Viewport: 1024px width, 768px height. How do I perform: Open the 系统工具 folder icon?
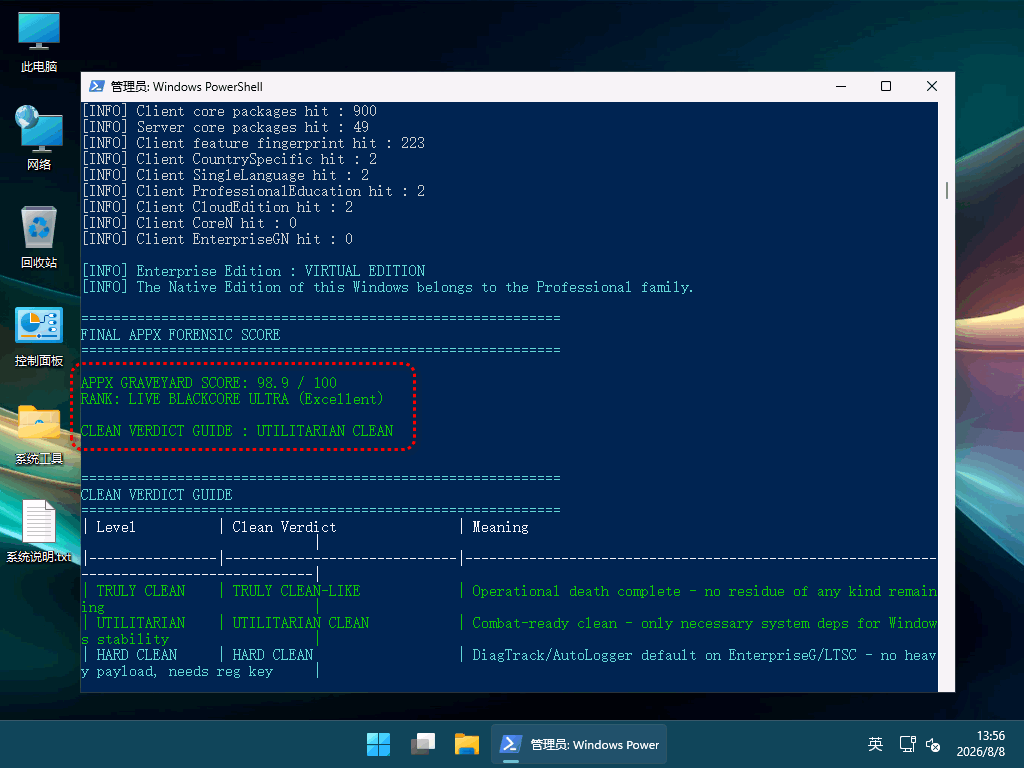pos(39,434)
